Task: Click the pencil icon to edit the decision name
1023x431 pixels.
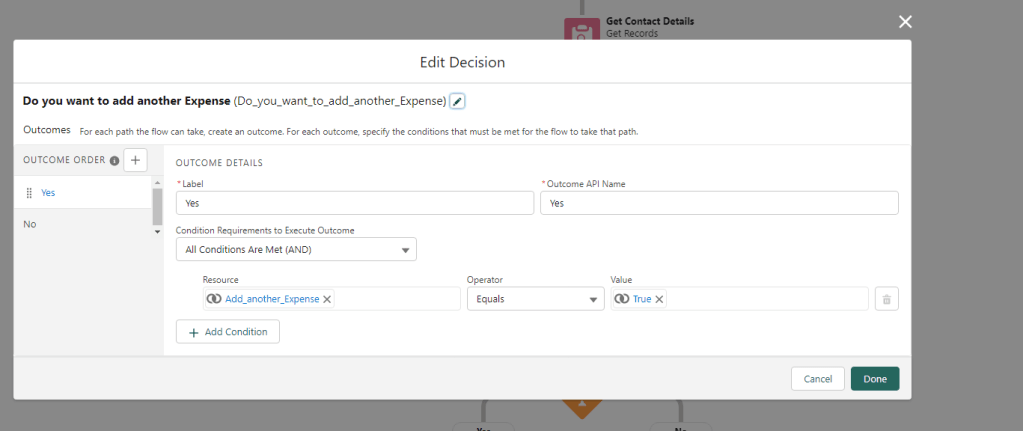Action: [457, 101]
